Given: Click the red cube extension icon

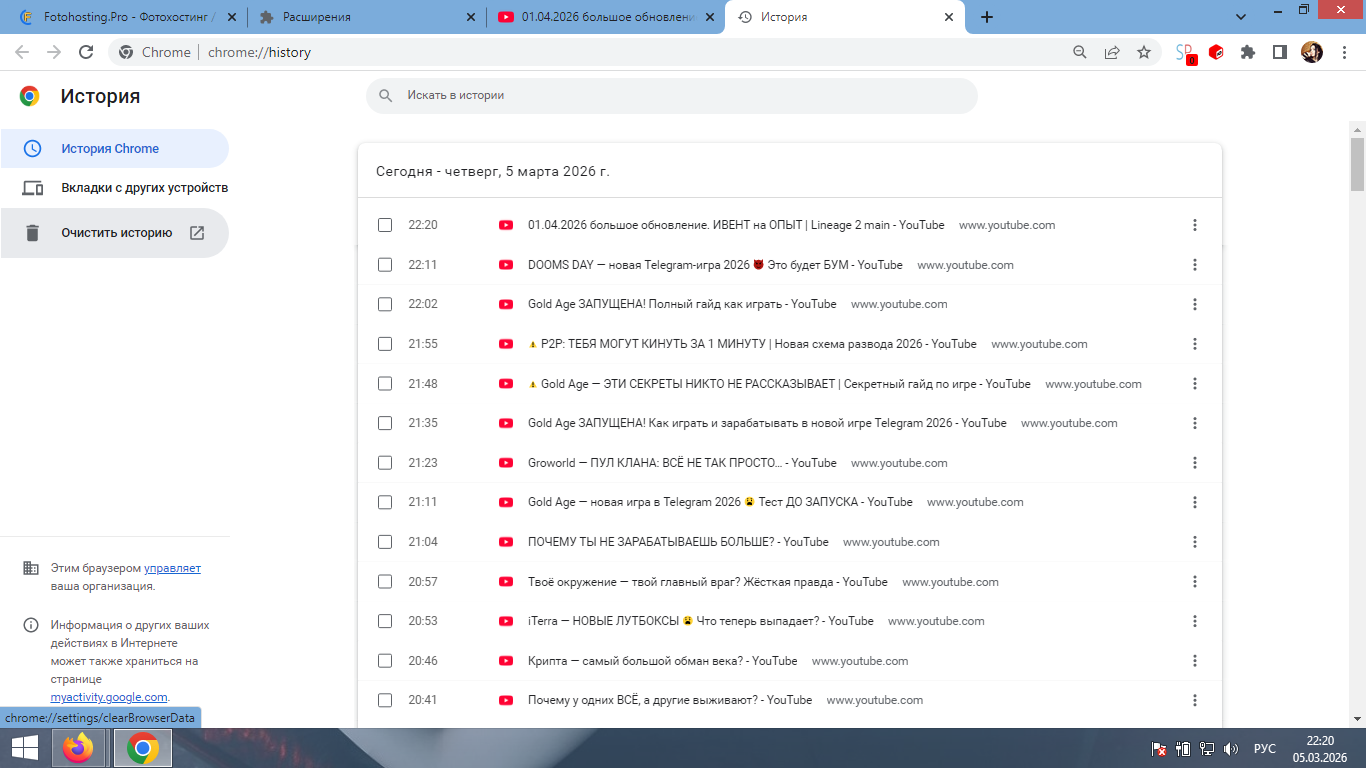Looking at the screenshot, I should (x=1216, y=52).
